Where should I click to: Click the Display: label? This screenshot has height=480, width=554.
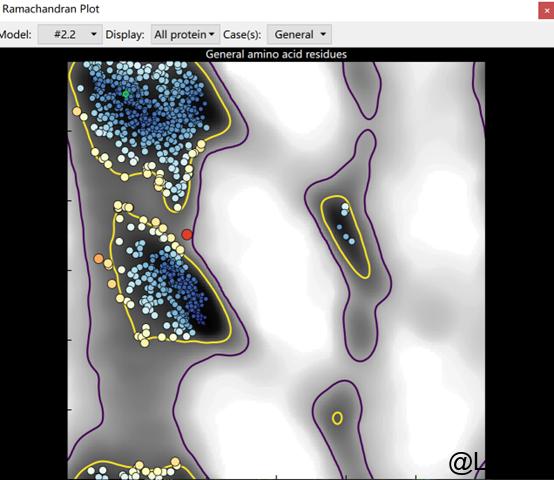pos(125,35)
